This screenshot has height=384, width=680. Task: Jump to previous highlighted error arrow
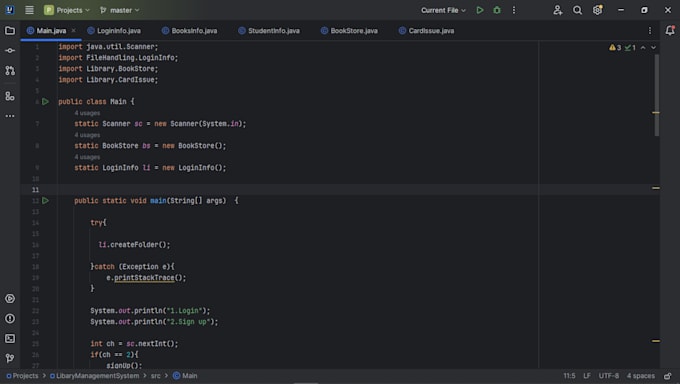pos(643,48)
